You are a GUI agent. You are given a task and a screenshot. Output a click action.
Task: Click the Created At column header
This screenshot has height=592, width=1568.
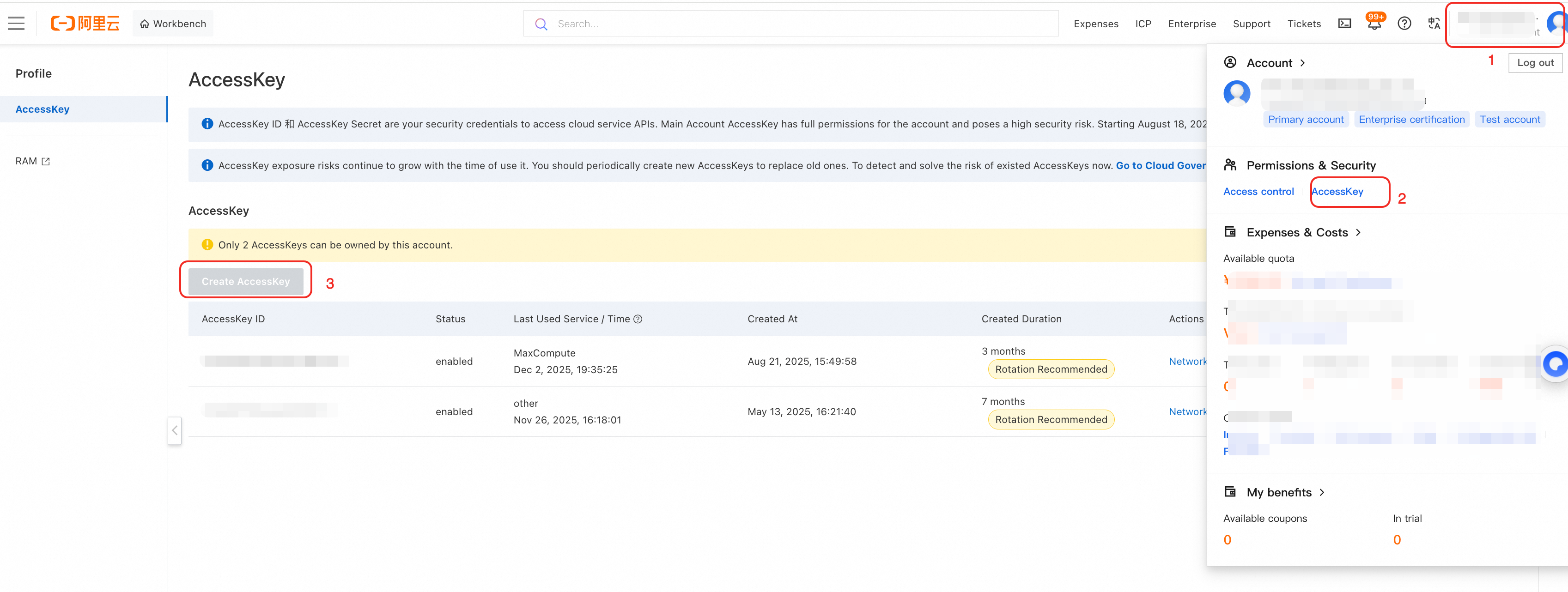coord(772,319)
